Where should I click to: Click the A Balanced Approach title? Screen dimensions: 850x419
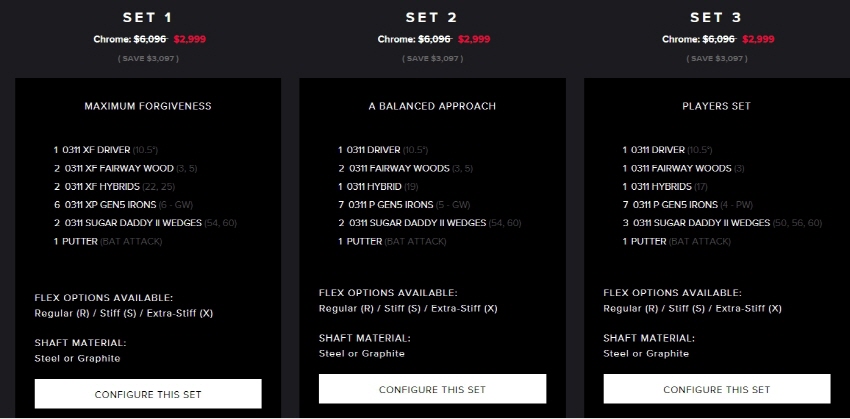(432, 106)
